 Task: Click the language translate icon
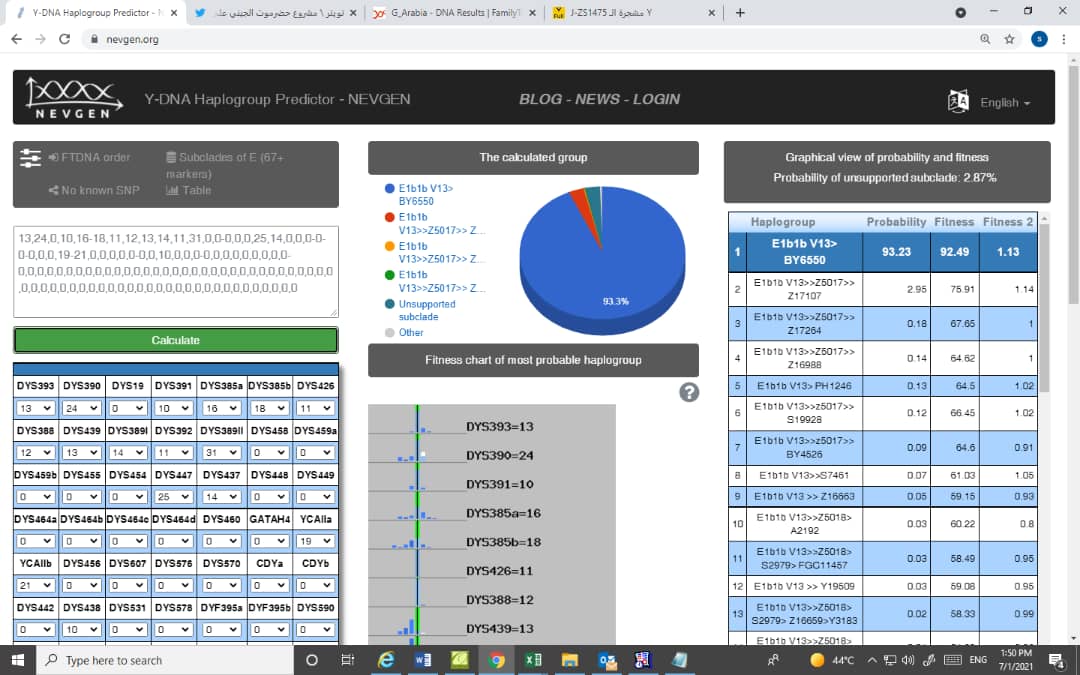click(x=958, y=101)
